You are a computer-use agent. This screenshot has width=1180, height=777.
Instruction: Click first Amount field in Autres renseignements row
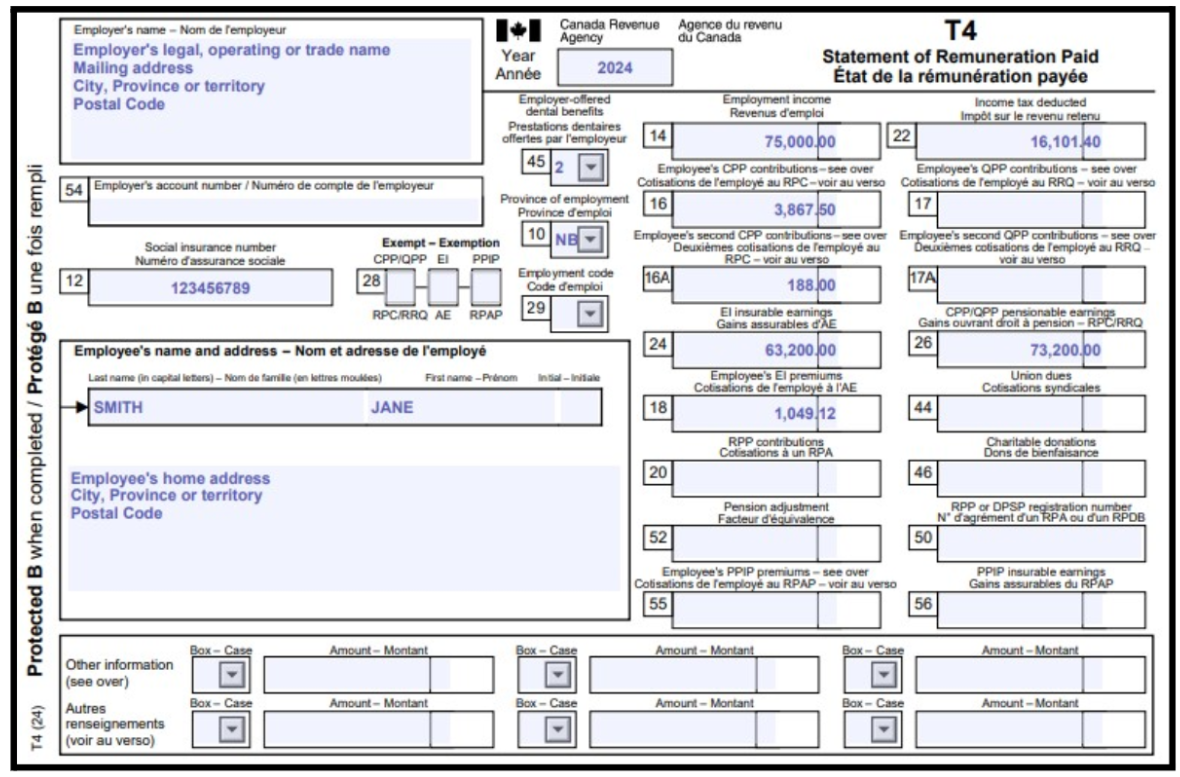(379, 729)
